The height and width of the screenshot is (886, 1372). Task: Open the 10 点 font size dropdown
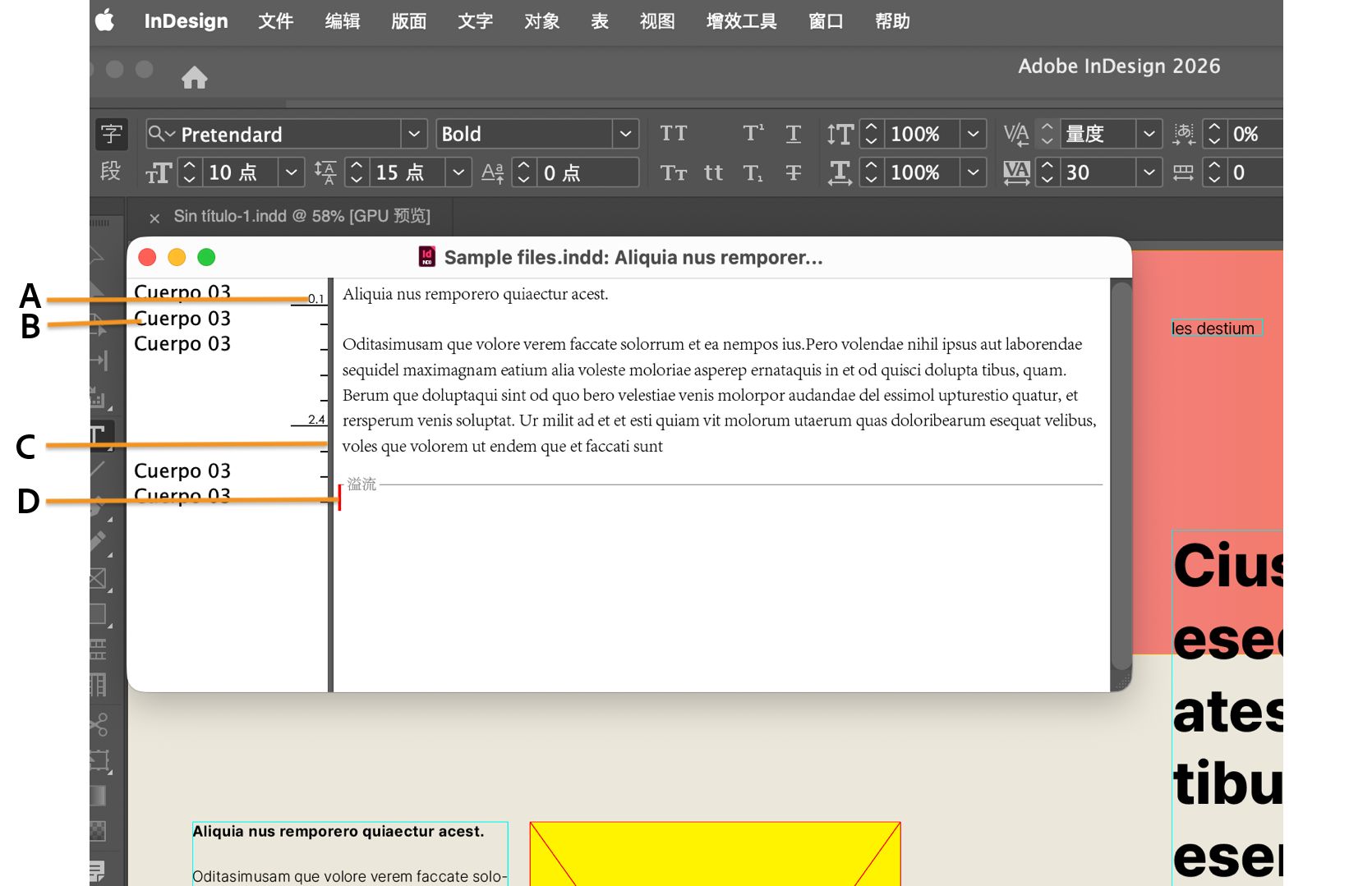click(292, 172)
